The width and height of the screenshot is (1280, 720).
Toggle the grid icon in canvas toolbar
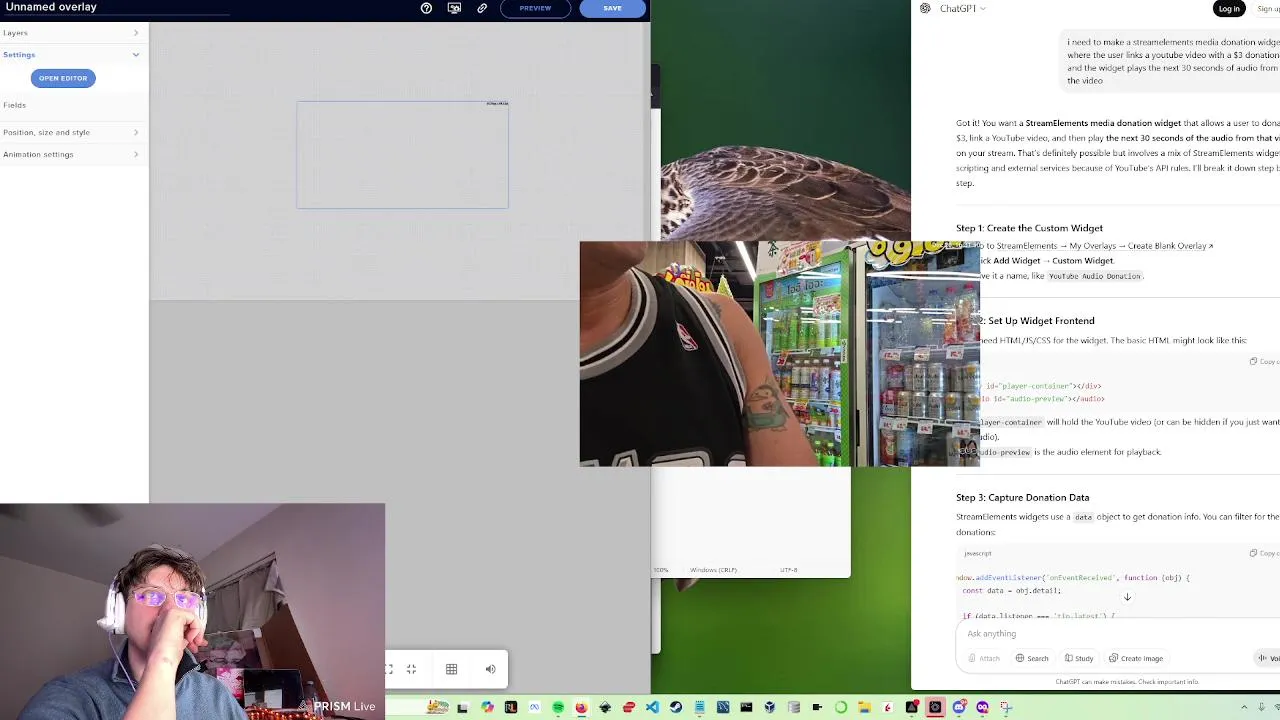pyautogui.click(x=451, y=669)
